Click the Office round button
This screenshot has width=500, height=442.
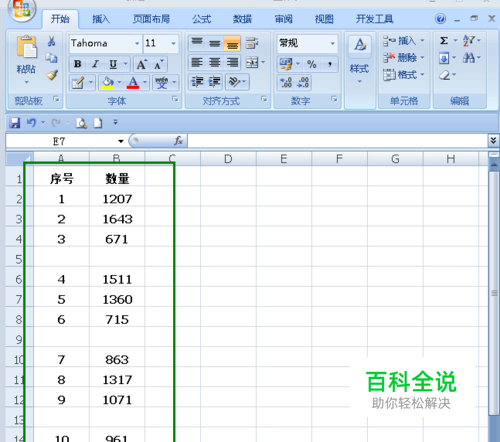click(22, 9)
